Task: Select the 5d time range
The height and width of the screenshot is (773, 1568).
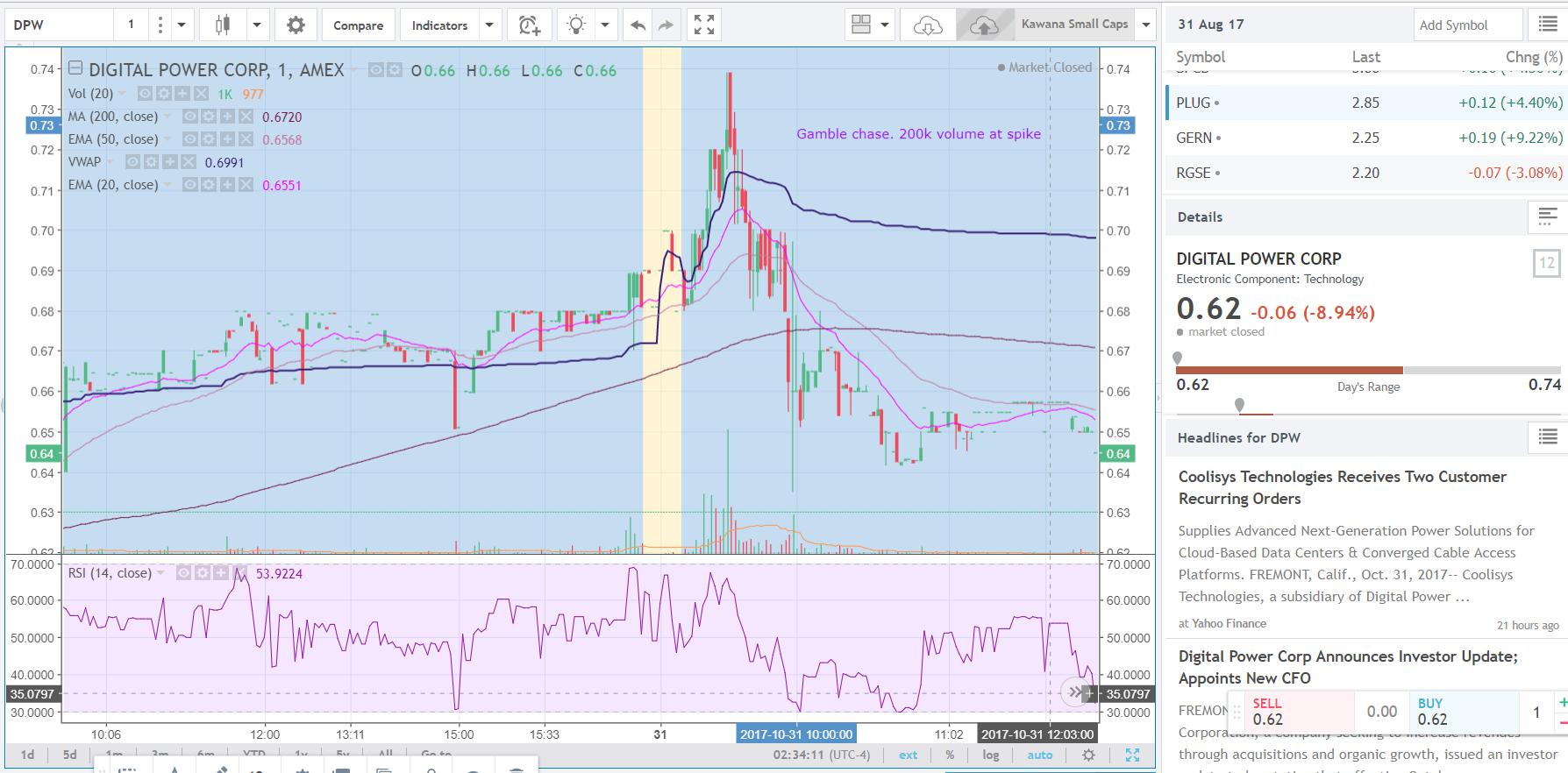Action: pos(69,755)
